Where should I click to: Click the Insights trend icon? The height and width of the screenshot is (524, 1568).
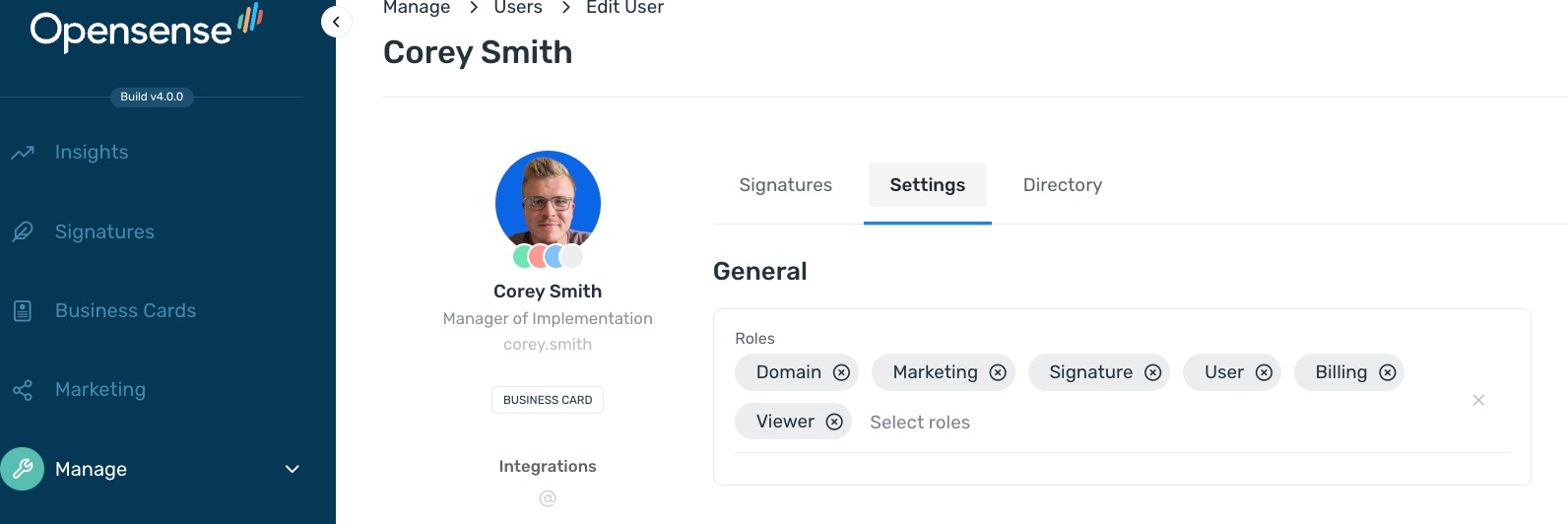[x=23, y=153]
